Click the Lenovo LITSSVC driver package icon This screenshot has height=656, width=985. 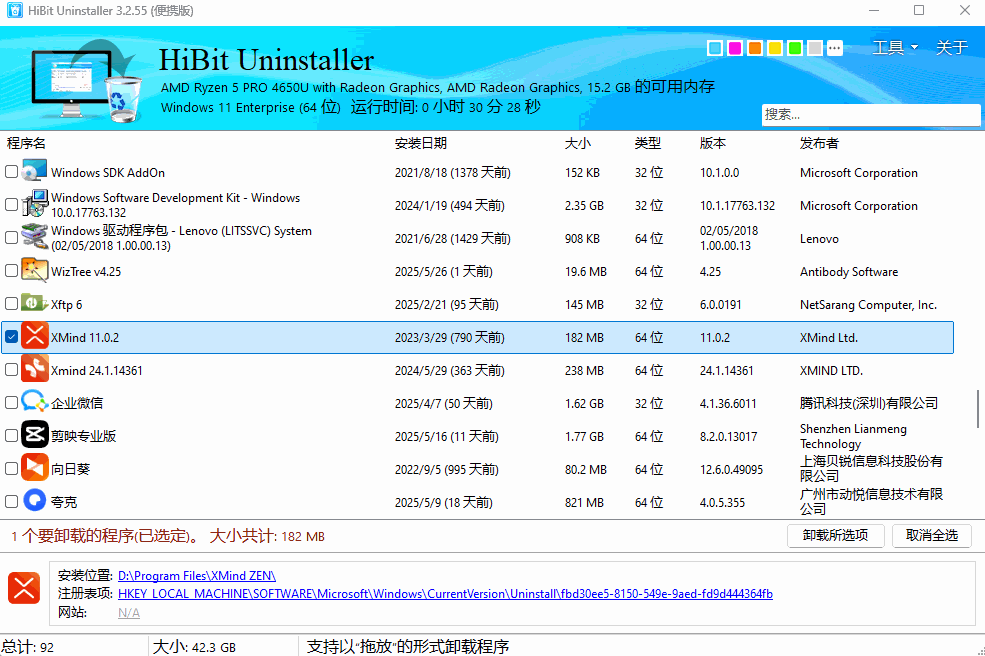[x=35, y=238]
